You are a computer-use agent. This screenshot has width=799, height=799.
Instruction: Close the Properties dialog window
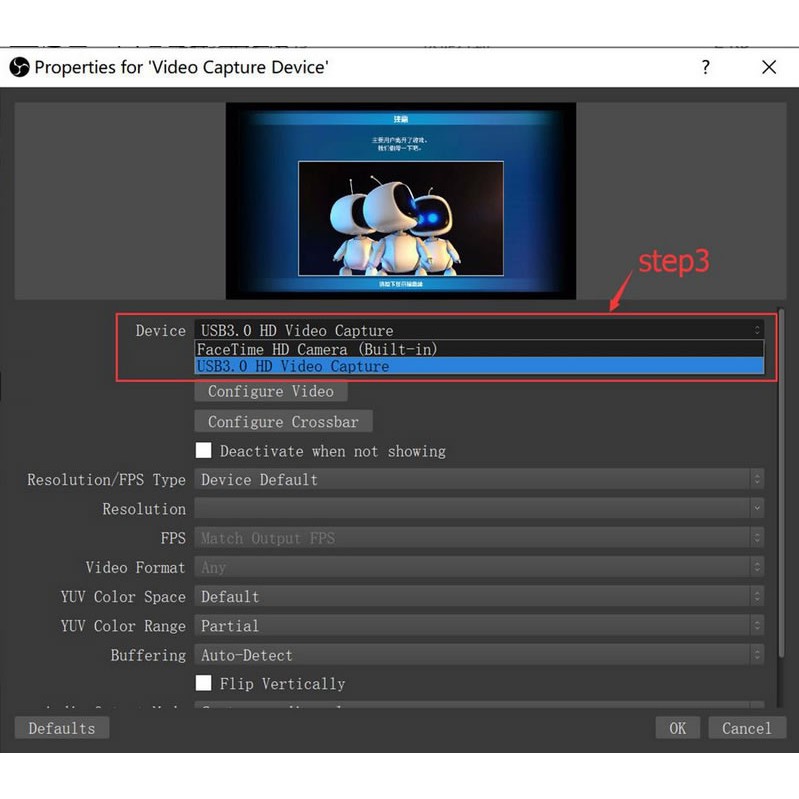click(768, 67)
